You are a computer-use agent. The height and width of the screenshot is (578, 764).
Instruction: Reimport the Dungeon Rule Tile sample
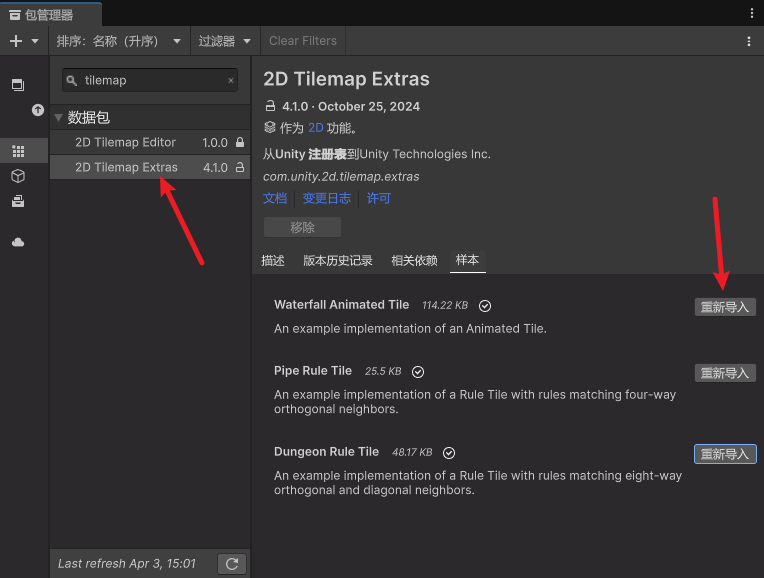click(725, 454)
